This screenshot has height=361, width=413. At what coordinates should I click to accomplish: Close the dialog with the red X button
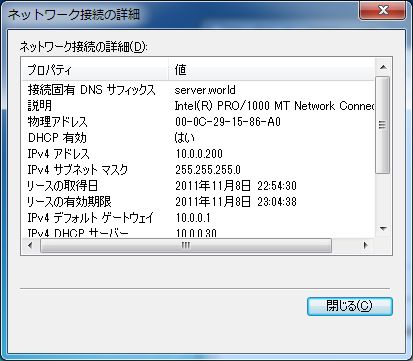[x=383, y=10]
